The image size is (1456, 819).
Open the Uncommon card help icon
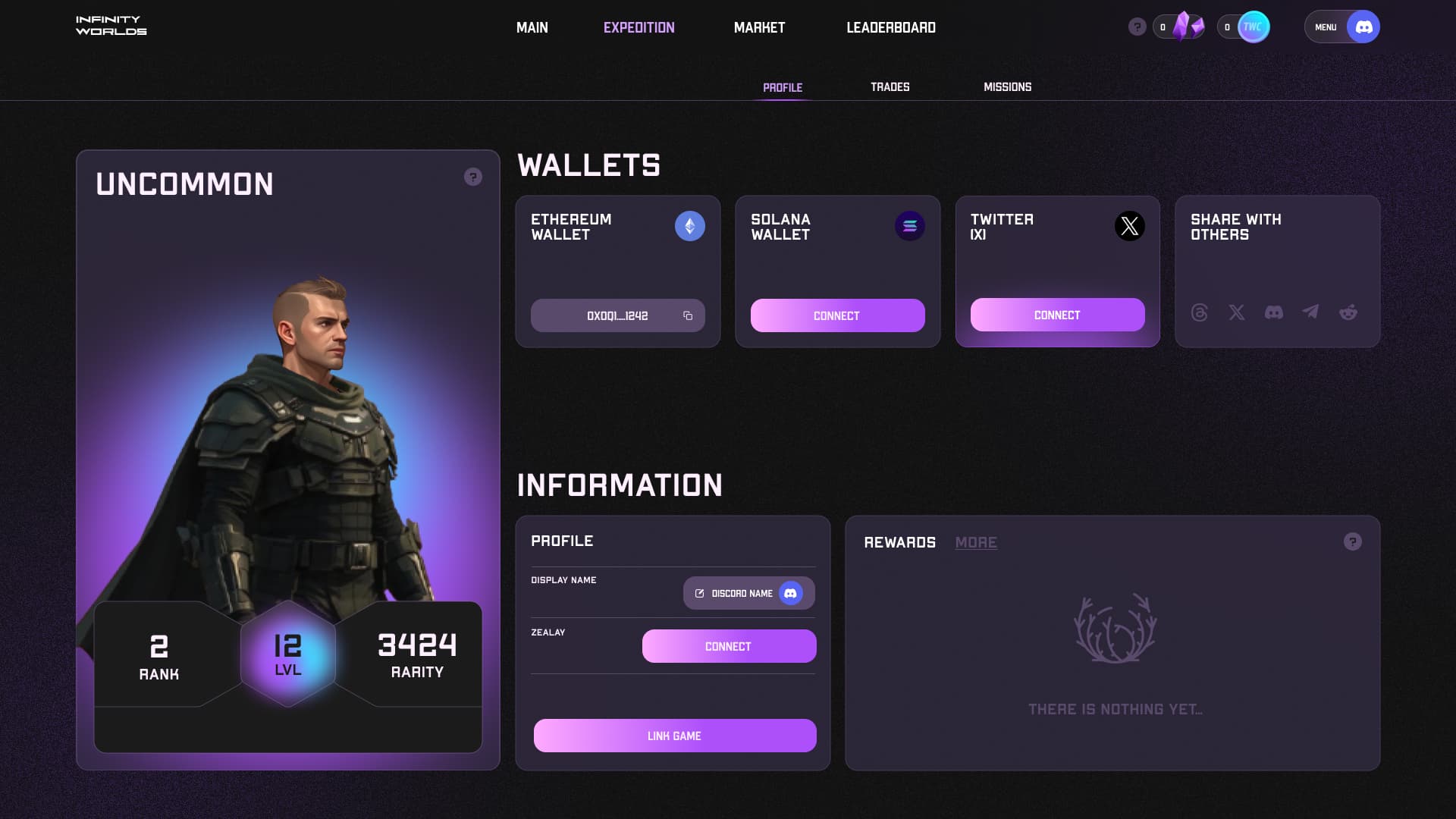tap(473, 177)
